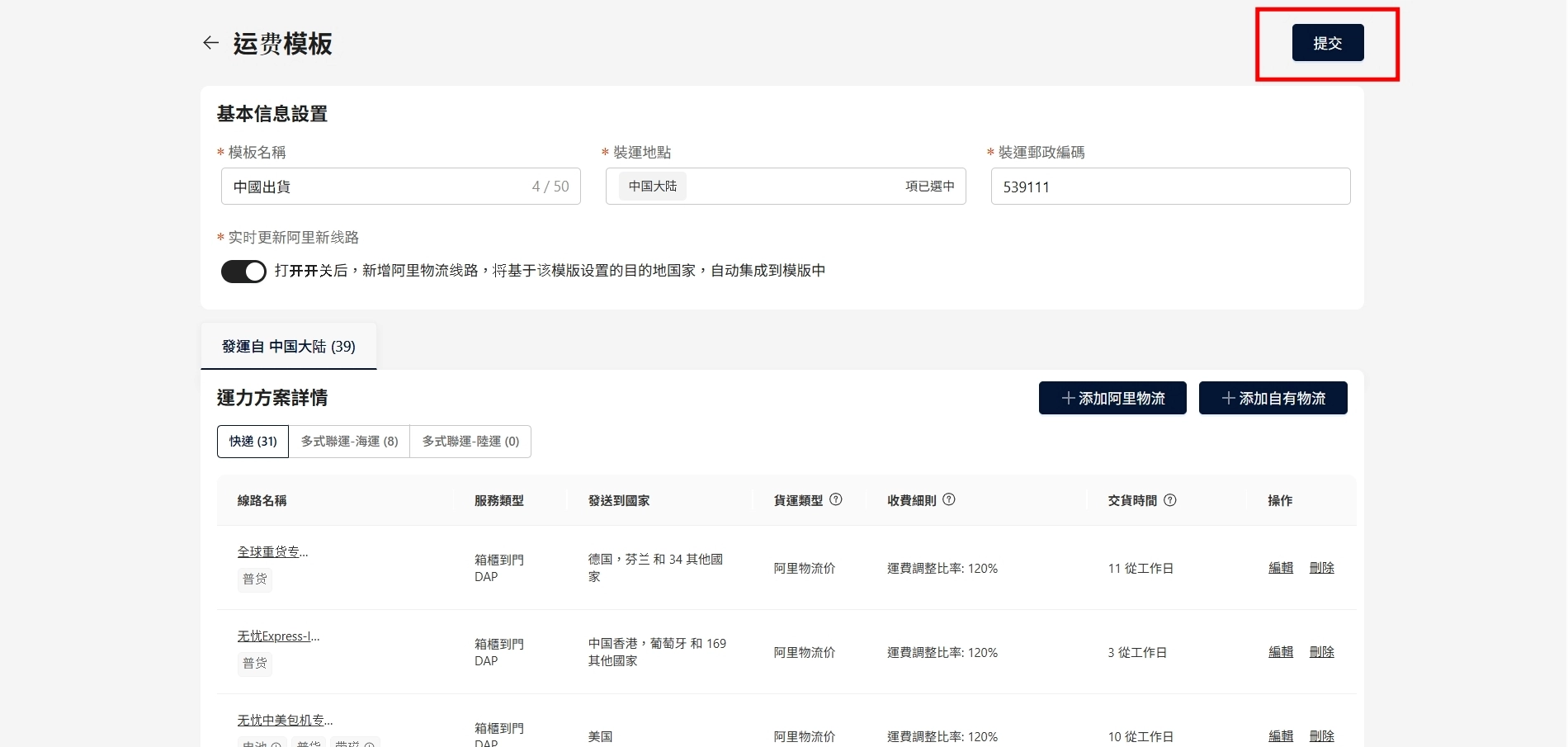Click the 添加自有物流 button
The height and width of the screenshot is (747, 1568).
(x=1273, y=398)
